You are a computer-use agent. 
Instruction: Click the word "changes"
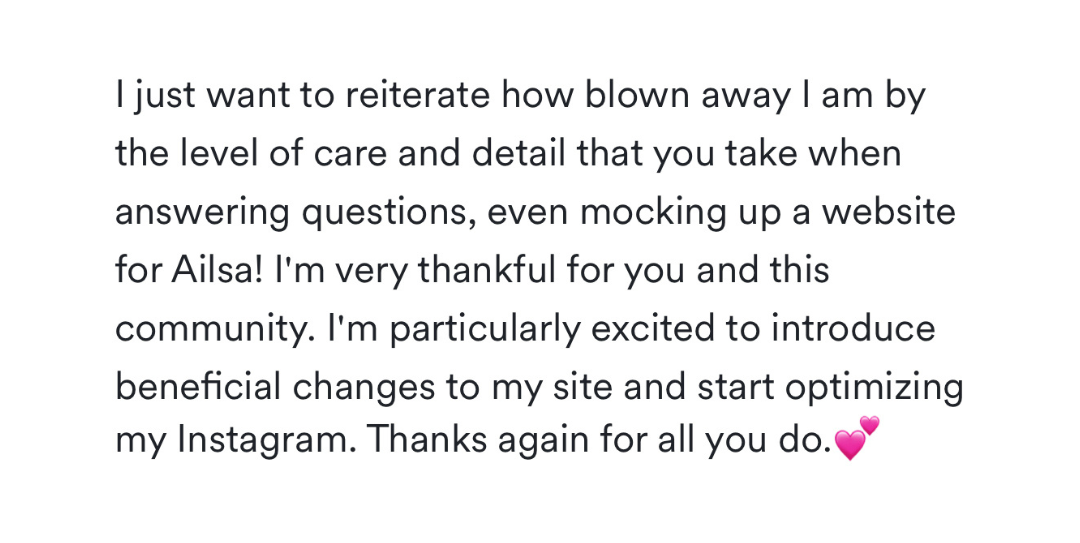(x=364, y=387)
